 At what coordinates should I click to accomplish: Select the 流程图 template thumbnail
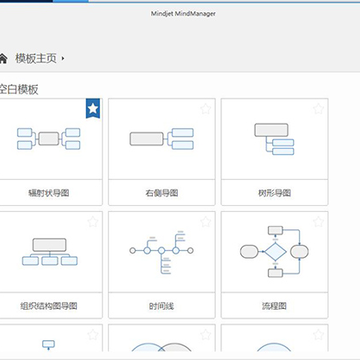pos(274,252)
